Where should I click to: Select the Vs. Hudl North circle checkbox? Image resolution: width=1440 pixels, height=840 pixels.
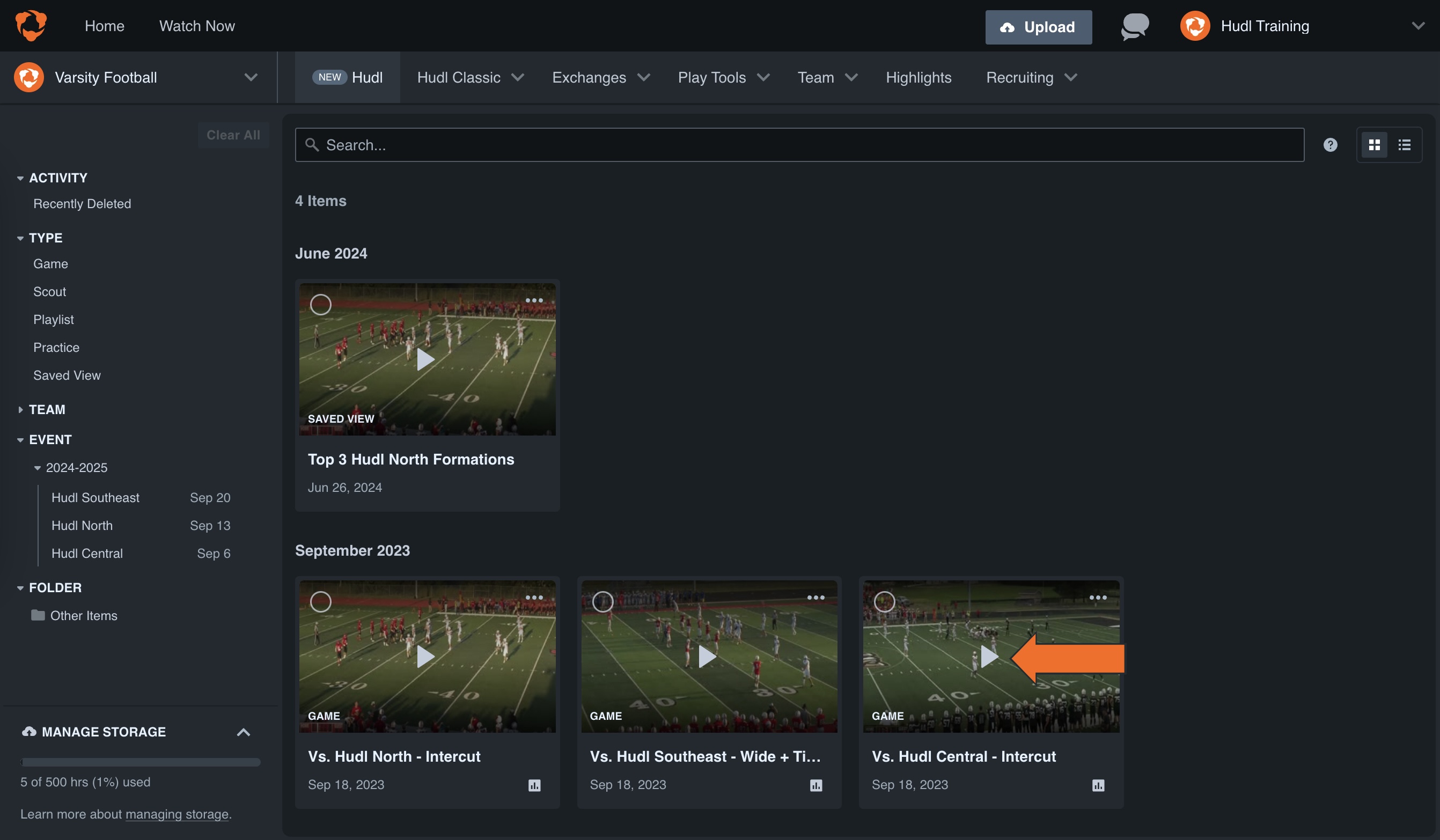tap(321, 602)
